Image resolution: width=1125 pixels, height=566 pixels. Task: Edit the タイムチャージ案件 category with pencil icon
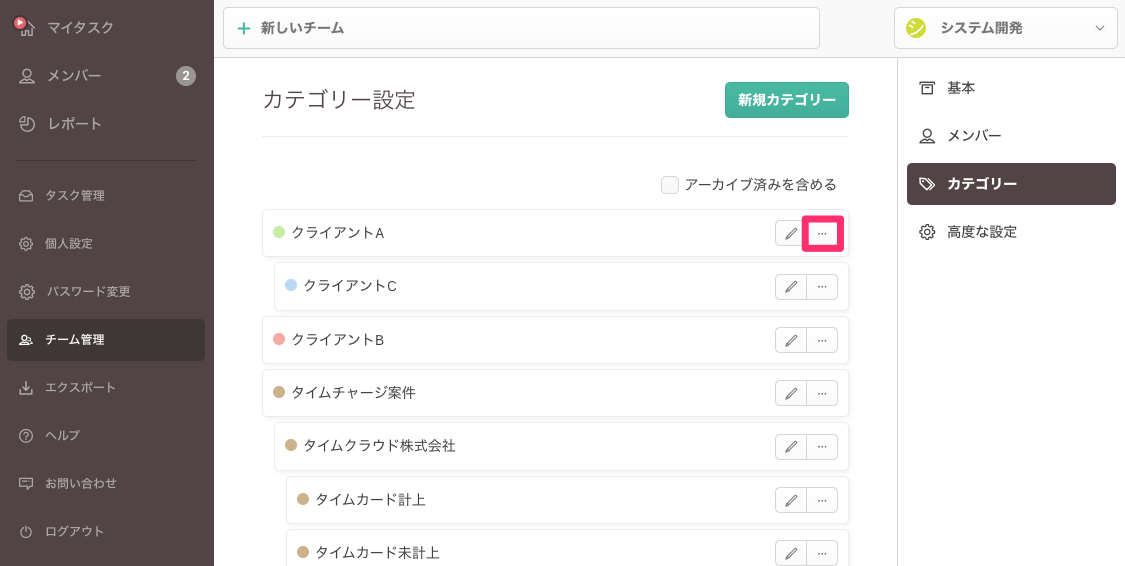pyautogui.click(x=791, y=393)
